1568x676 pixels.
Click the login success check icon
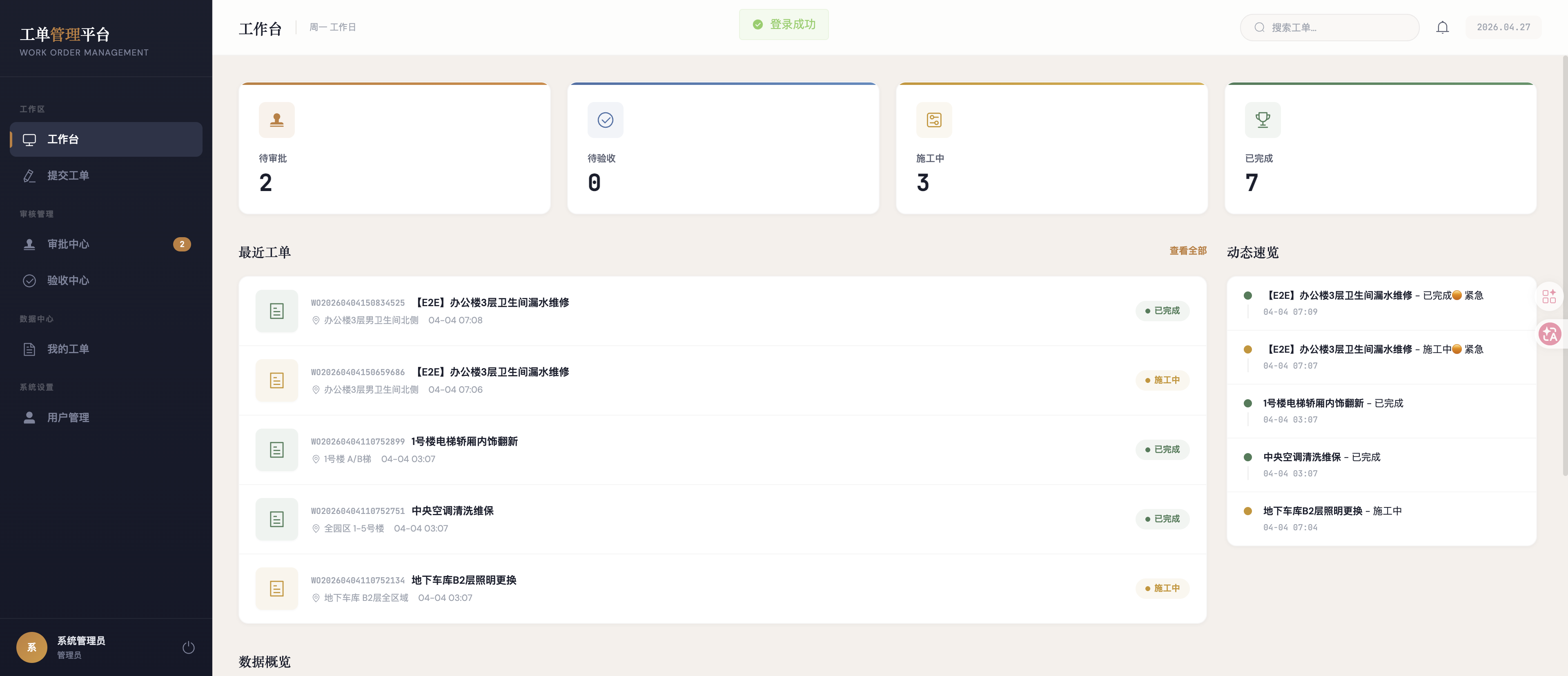point(758,24)
